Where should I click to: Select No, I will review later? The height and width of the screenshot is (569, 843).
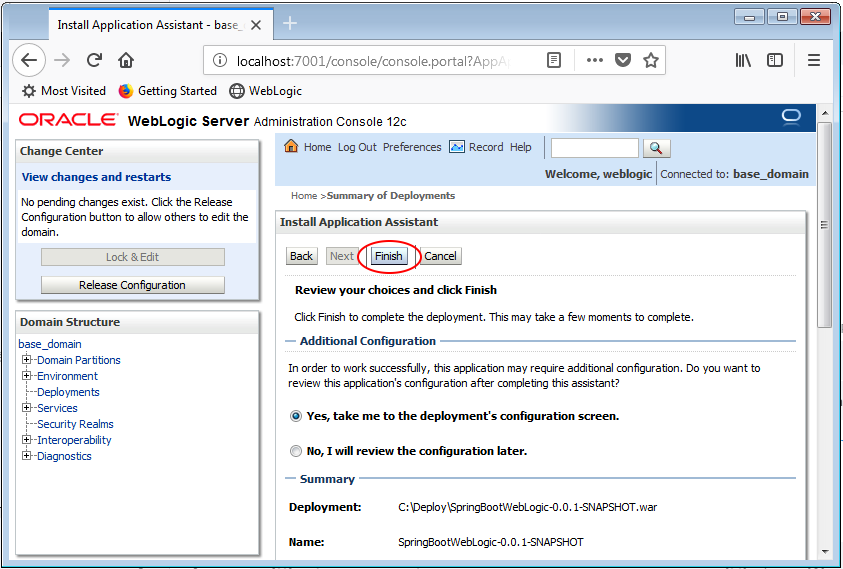pyautogui.click(x=296, y=451)
